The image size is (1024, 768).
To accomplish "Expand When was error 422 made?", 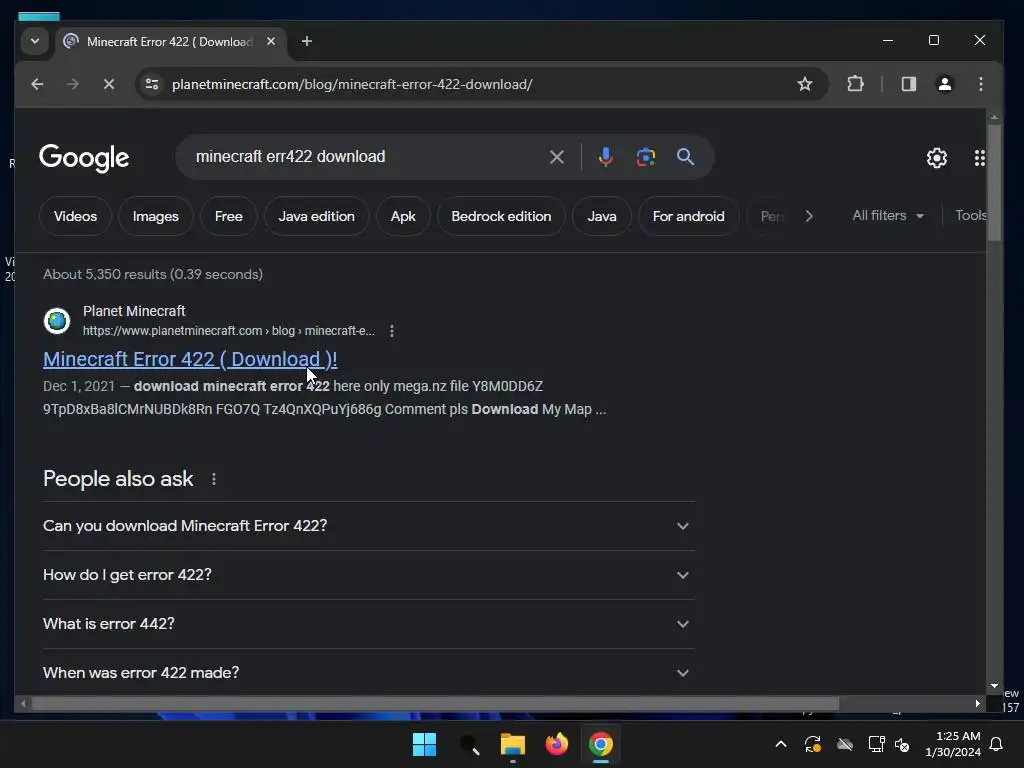I will [x=369, y=673].
